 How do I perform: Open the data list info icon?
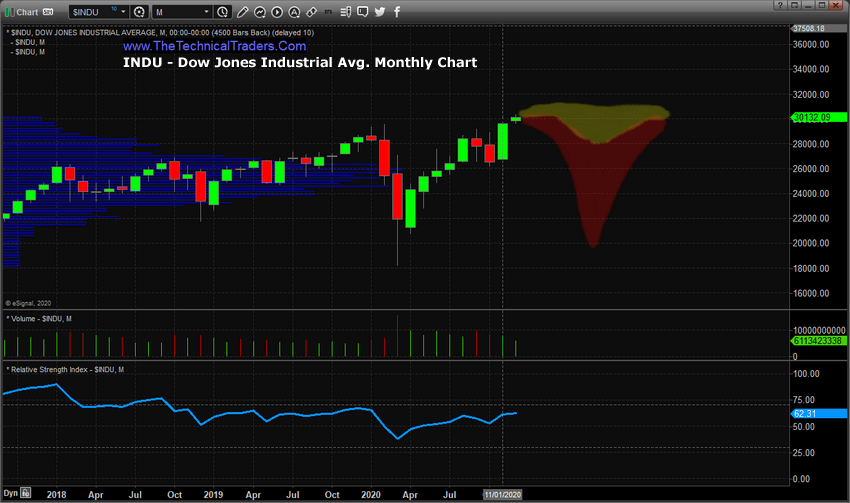(x=345, y=12)
